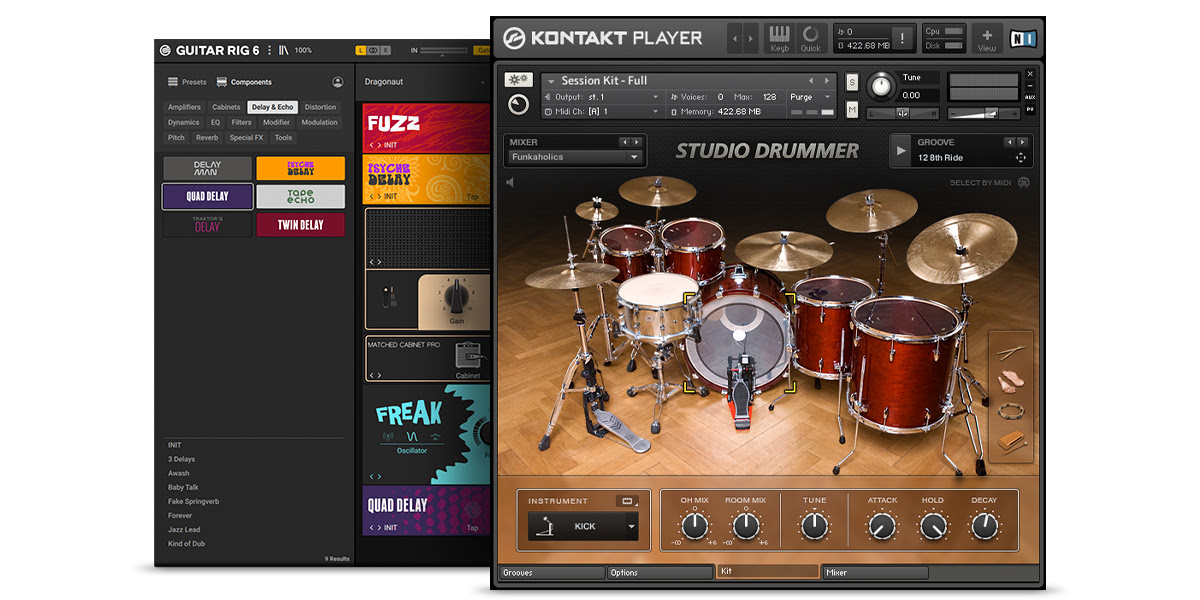Click the instrument volume slider
Screen dimensions: 1200x600
pyautogui.click(x=986, y=113)
